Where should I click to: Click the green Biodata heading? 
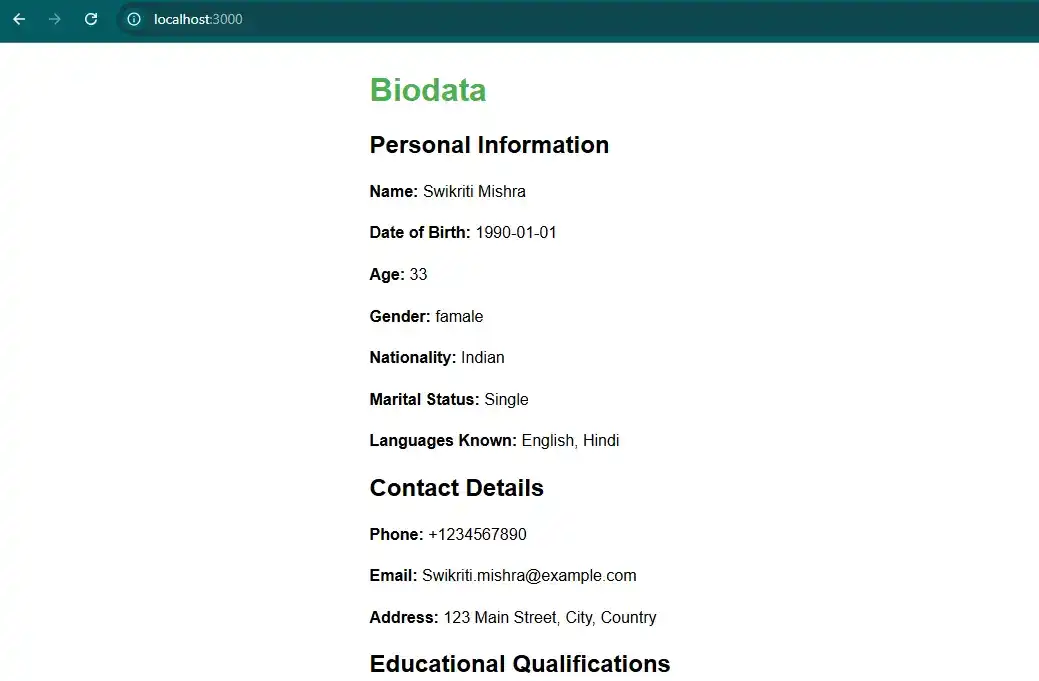[428, 90]
